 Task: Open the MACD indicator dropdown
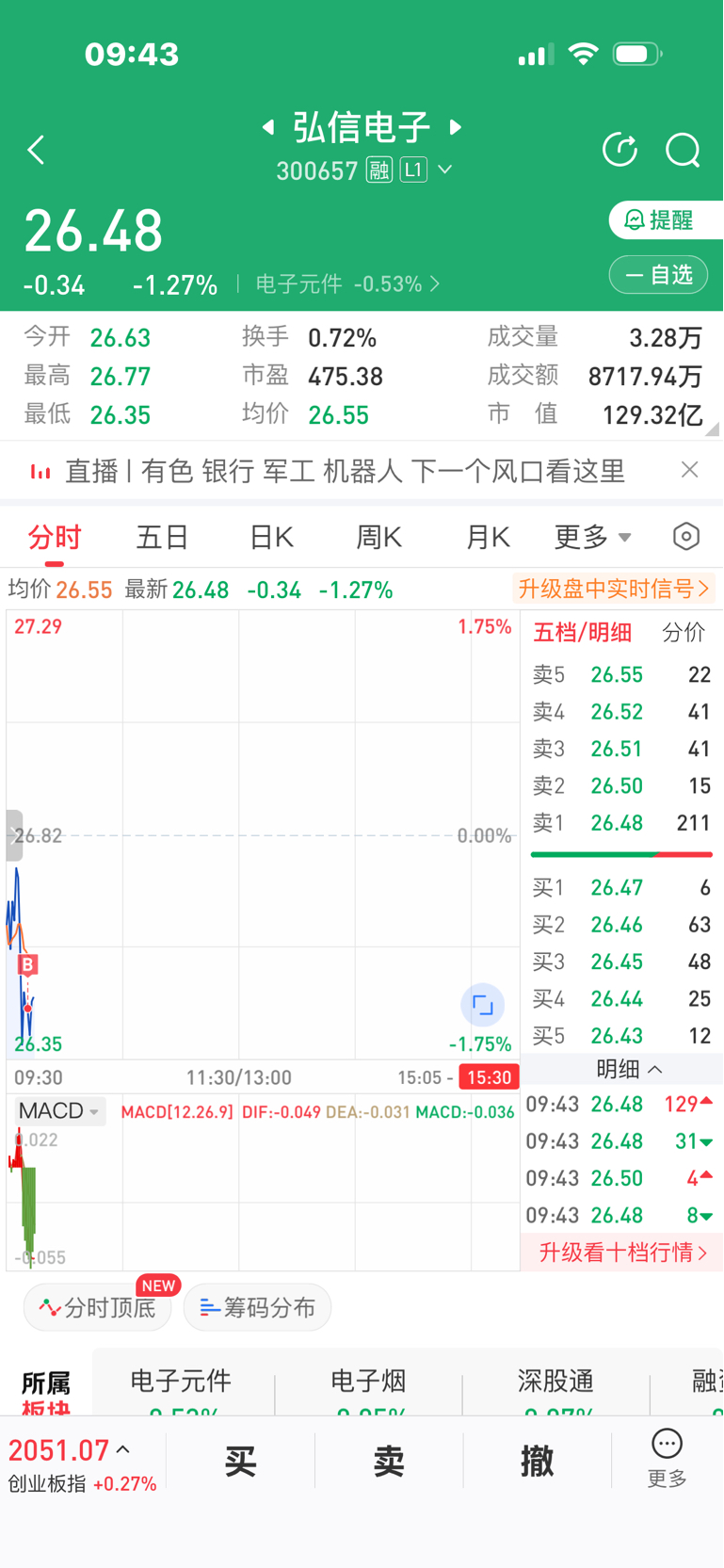click(59, 1111)
